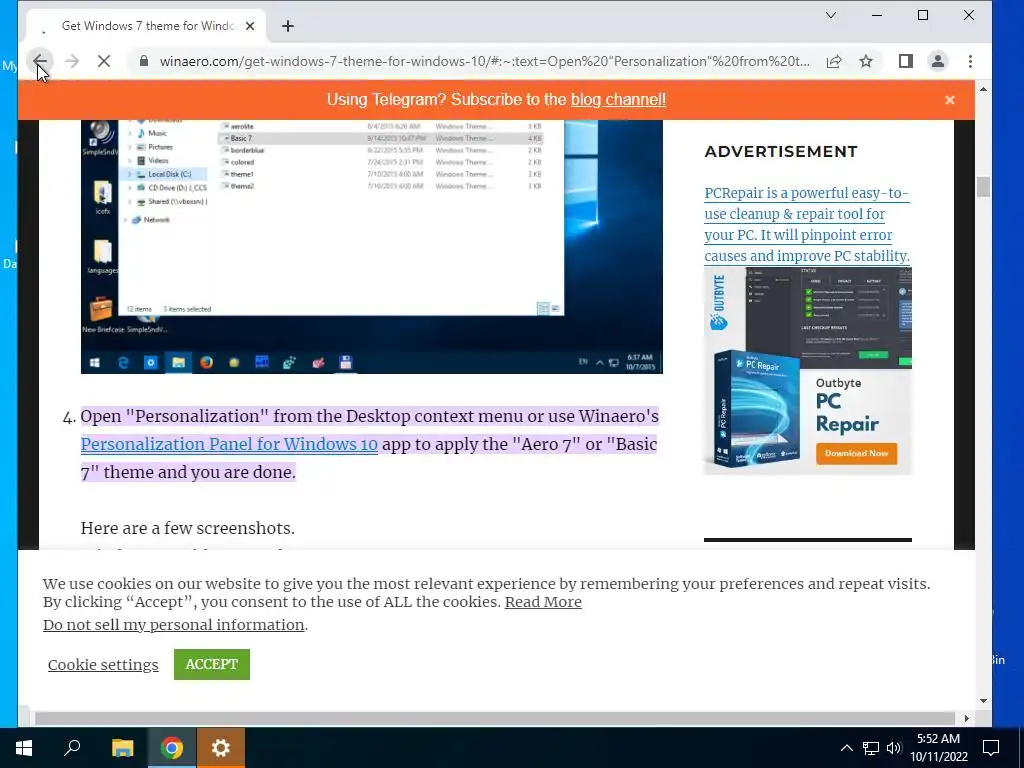This screenshot has width=1024, height=768.
Task: Open the tab search chevron
Action: 831,15
